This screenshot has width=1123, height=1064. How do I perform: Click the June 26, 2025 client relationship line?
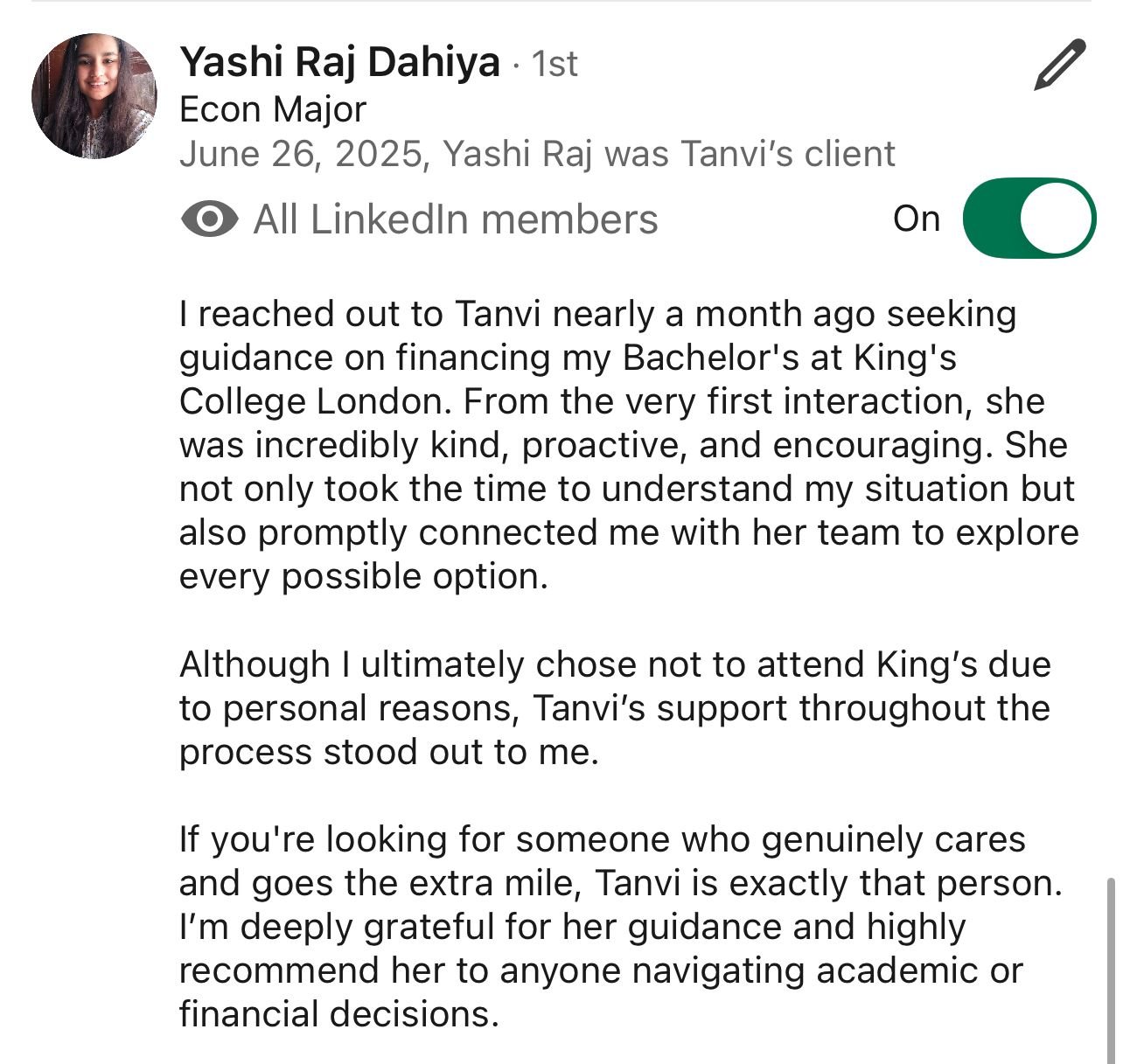(x=537, y=154)
